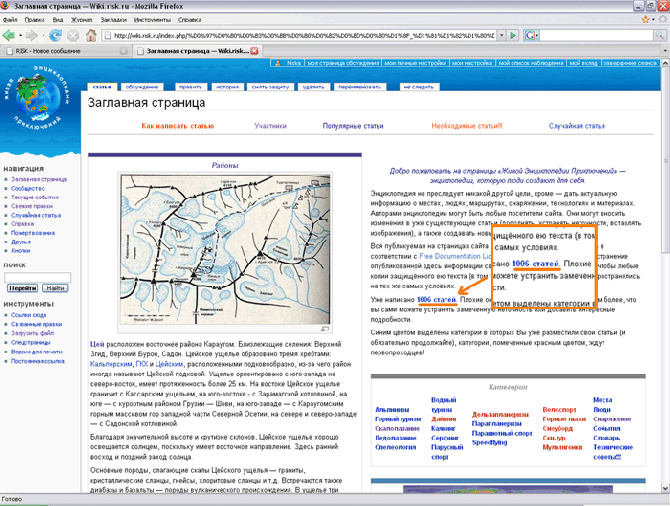Screen dimensions: 670x506
Task: Open the Журнал menu
Action: pyautogui.click(x=81, y=20)
